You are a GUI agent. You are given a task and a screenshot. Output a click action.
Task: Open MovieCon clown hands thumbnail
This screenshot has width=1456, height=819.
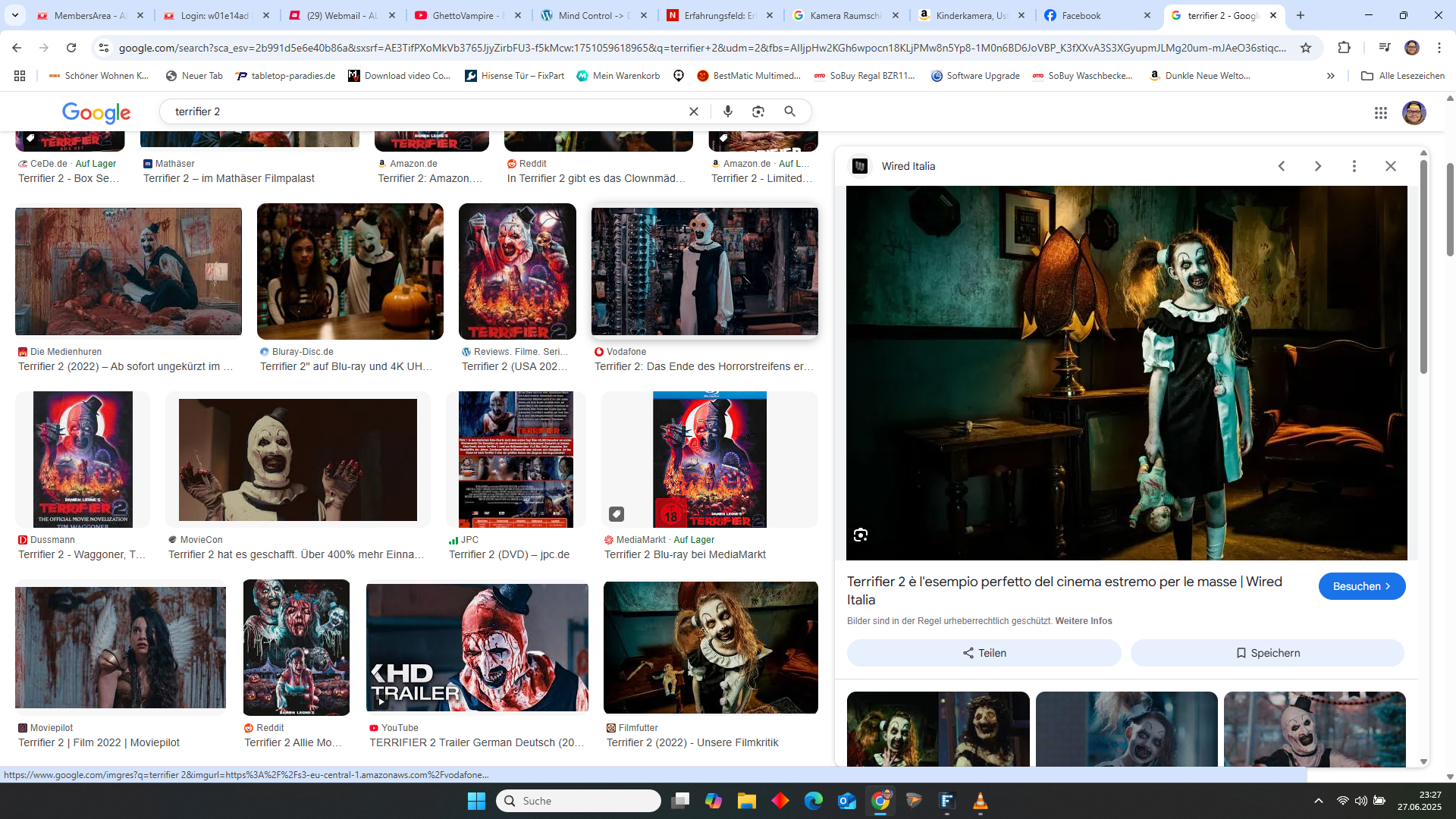click(298, 460)
